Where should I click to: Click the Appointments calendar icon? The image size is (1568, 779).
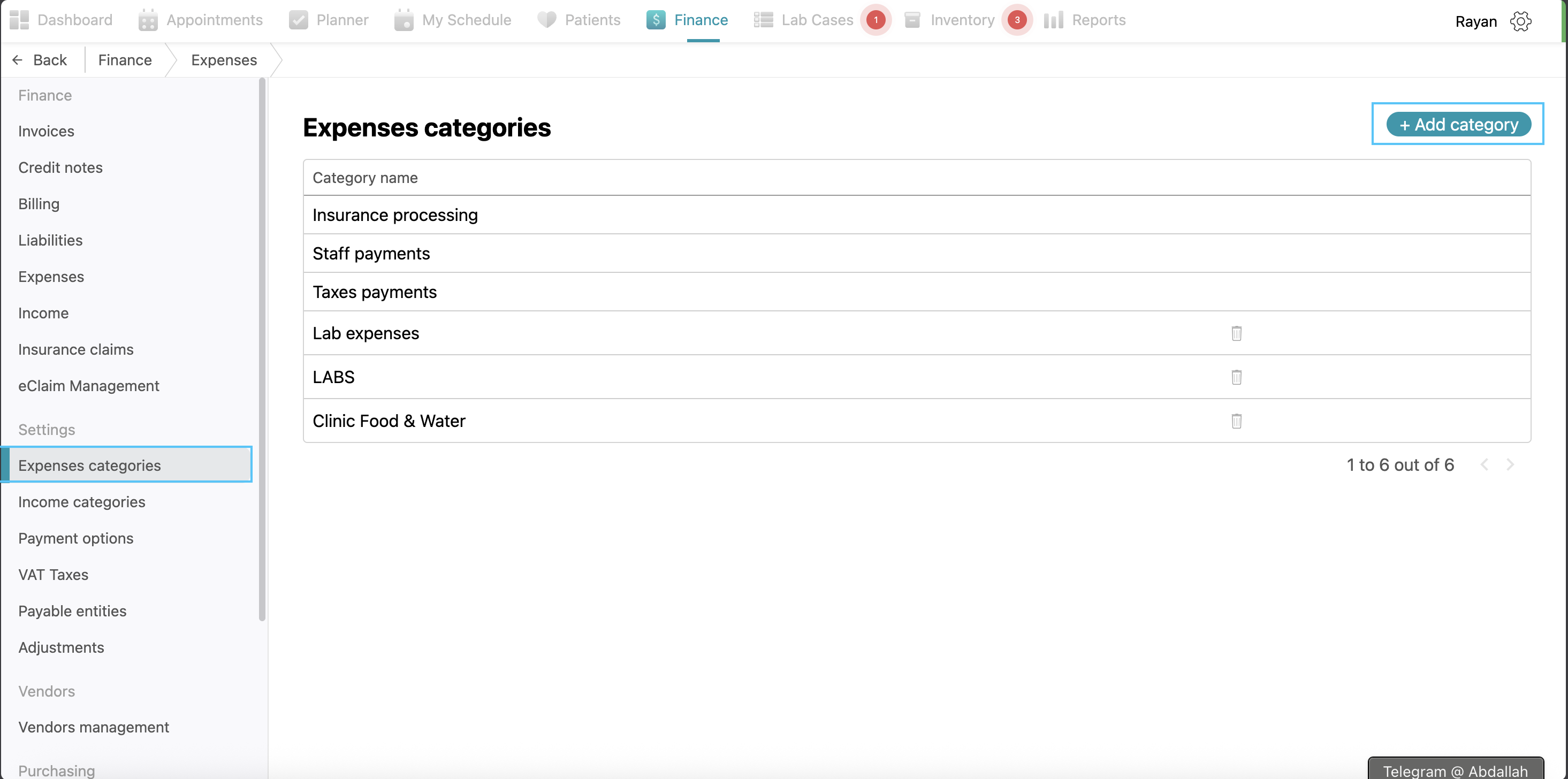pyautogui.click(x=148, y=20)
